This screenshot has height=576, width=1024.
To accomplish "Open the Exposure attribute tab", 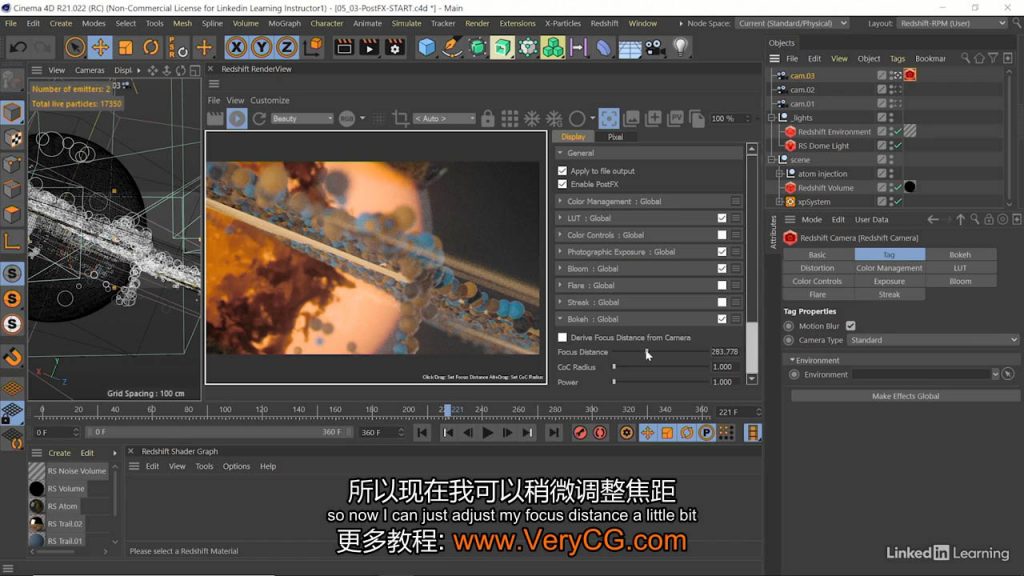I will [x=889, y=281].
